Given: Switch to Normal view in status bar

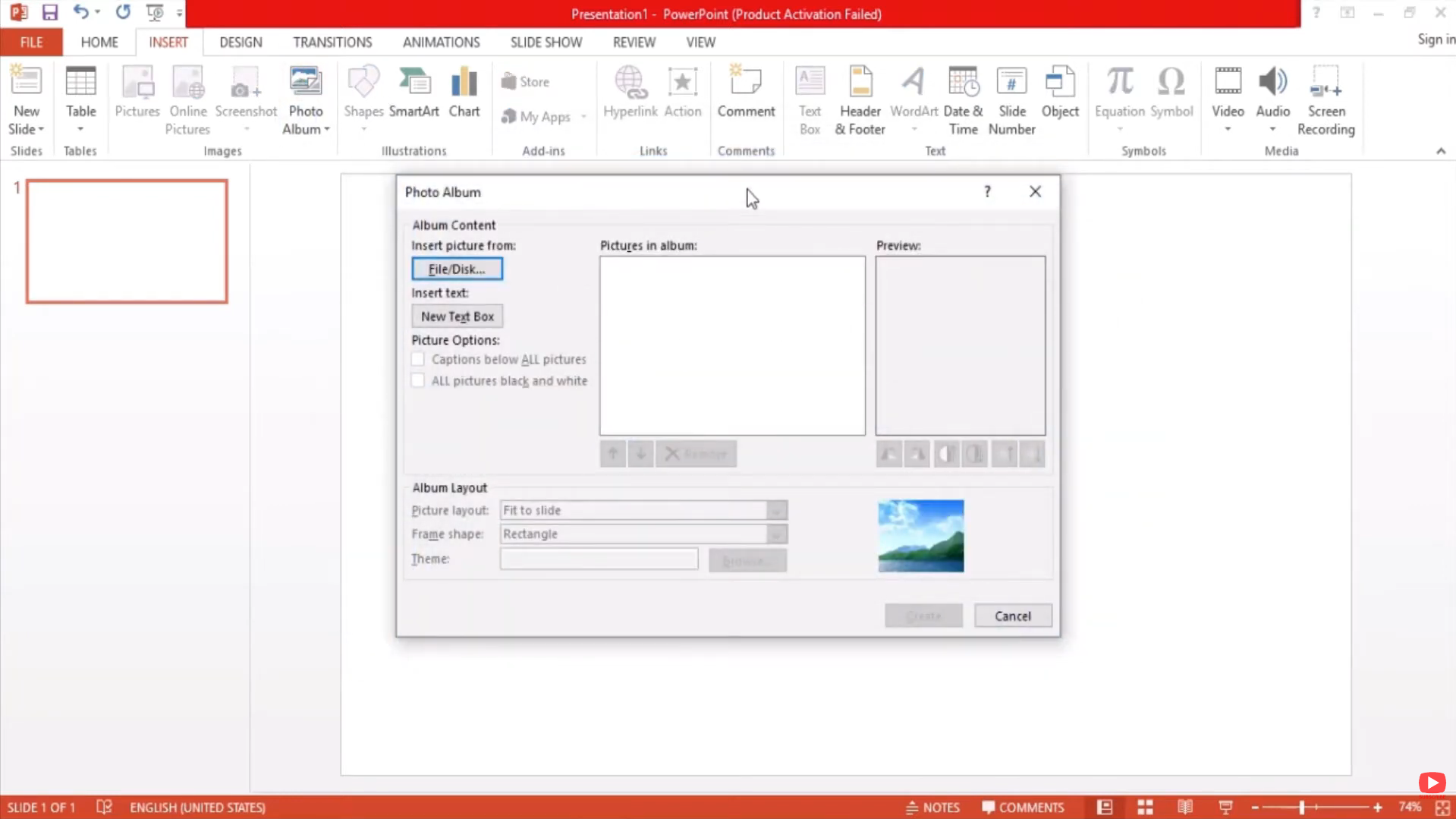Looking at the screenshot, I should [x=1105, y=808].
